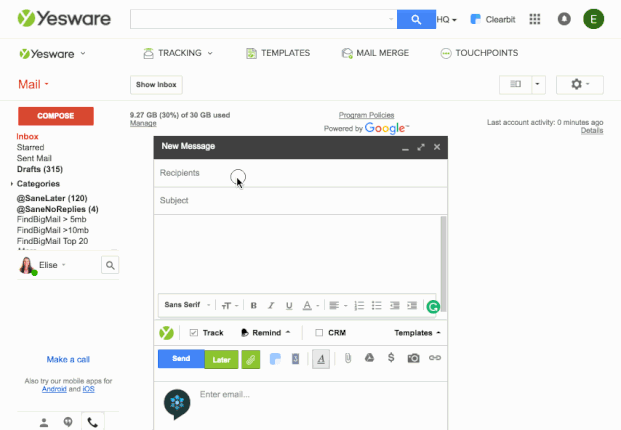The width and height of the screenshot is (621, 430).
Task: Open the Program Policies link
Action: pyautogui.click(x=366, y=115)
